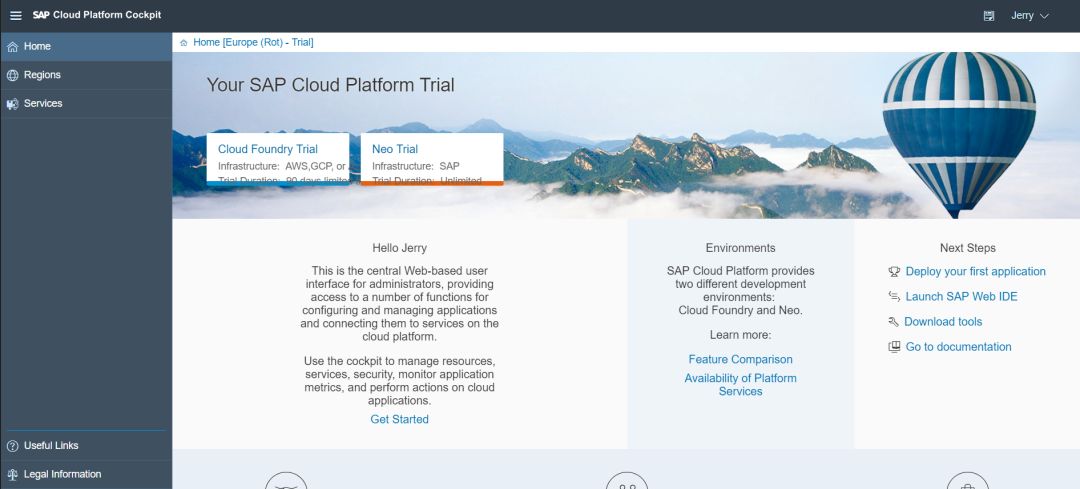Image resolution: width=1080 pixels, height=489 pixels.
Task: Open Services in the sidebar
Action: (x=86, y=103)
